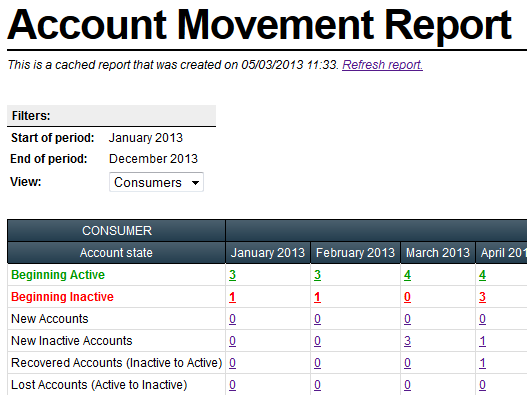This screenshot has height=395, width=527.
Task: Click the New Inactive Accounts row label
Action: coord(72,341)
